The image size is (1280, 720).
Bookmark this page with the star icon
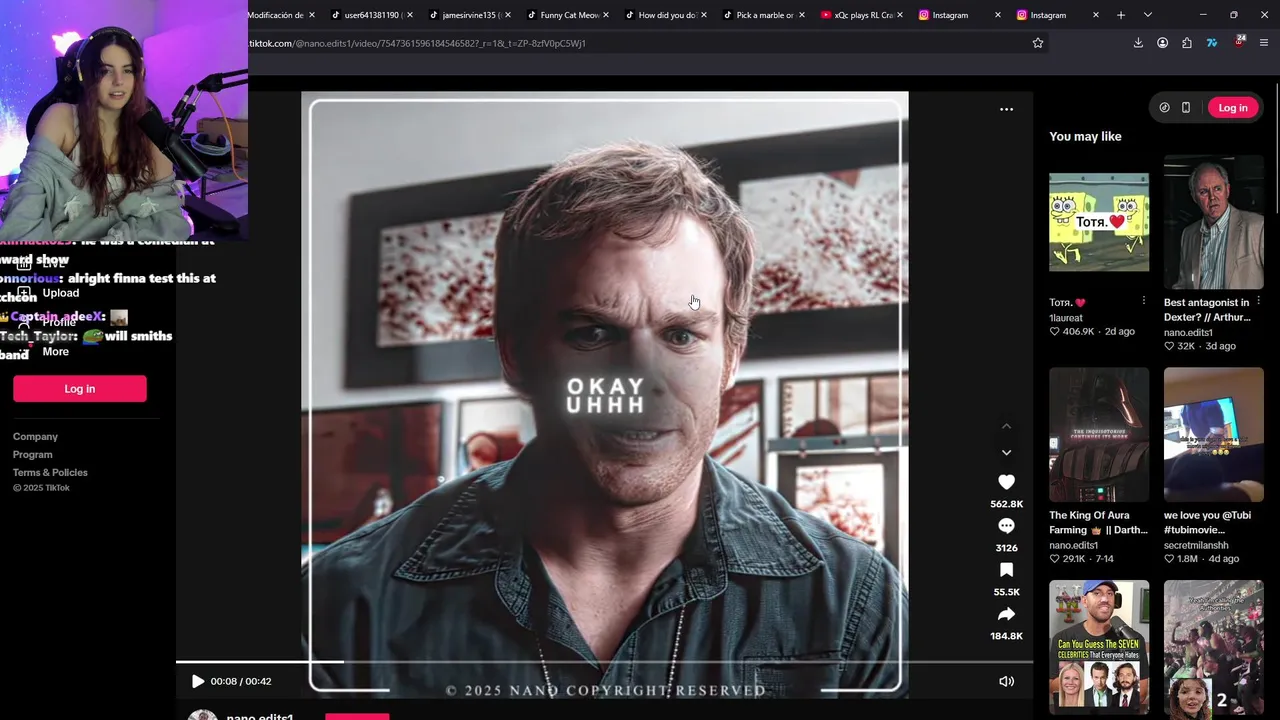click(1037, 43)
